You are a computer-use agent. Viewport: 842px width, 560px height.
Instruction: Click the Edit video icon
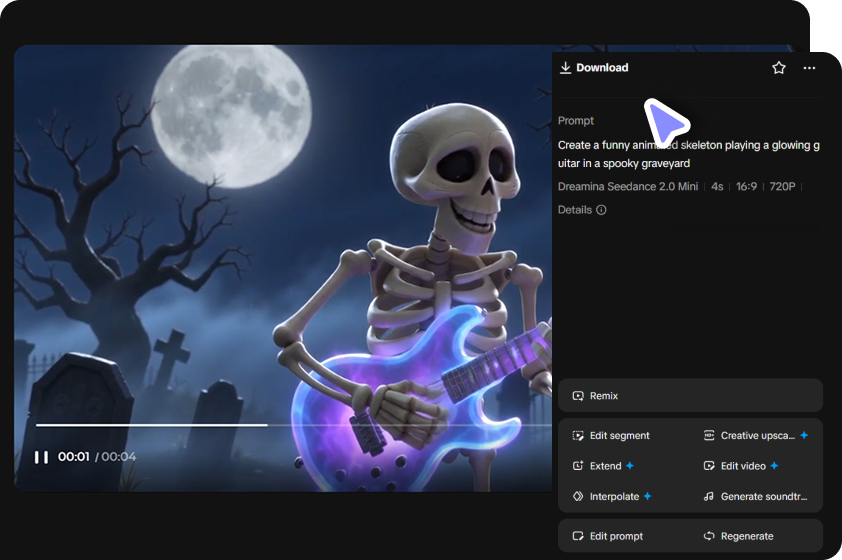tap(709, 466)
